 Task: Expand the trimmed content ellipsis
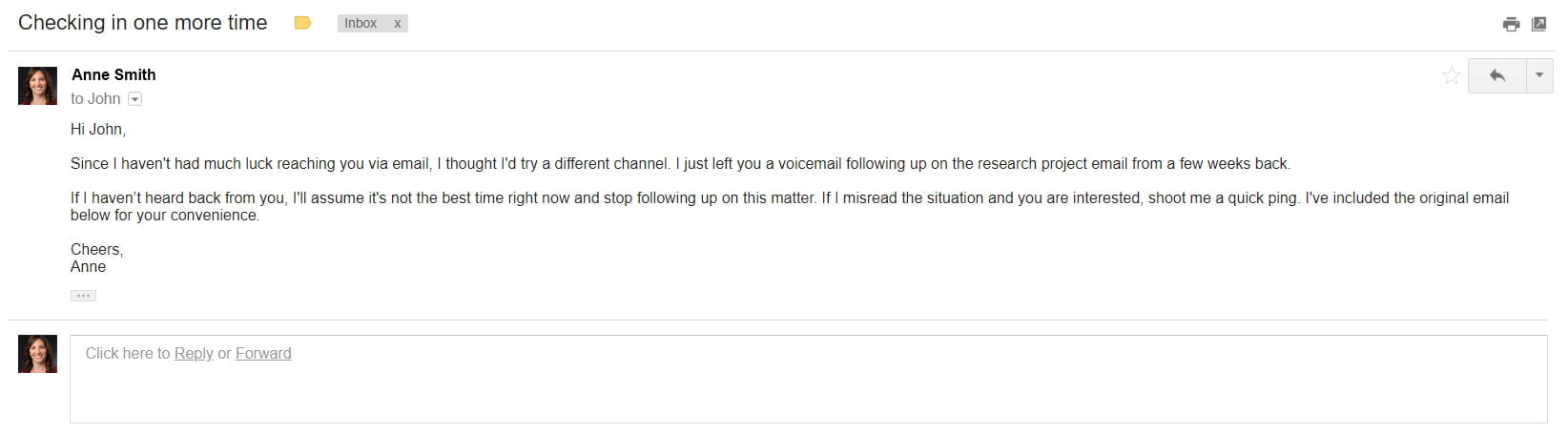[x=83, y=296]
